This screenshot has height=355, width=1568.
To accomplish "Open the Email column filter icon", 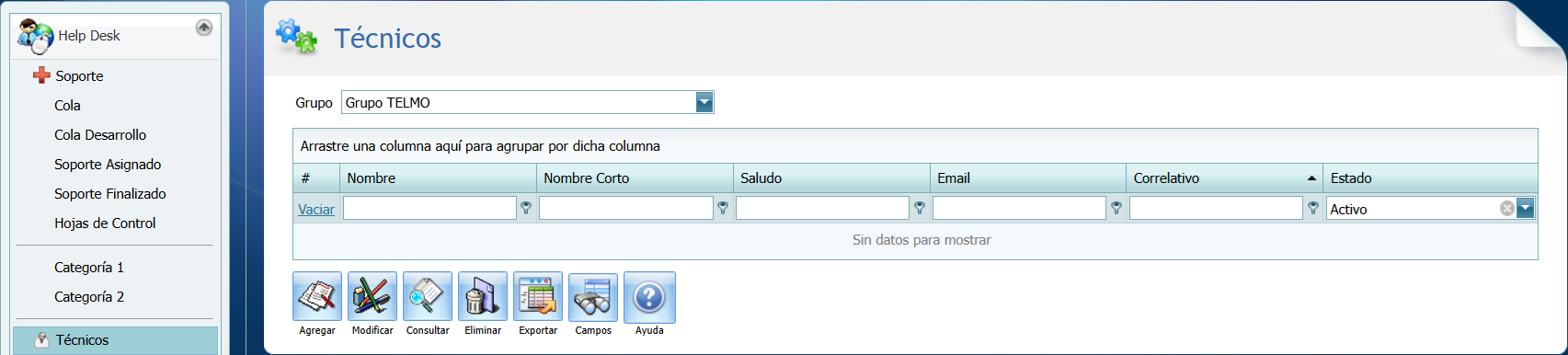I will tap(1116, 209).
